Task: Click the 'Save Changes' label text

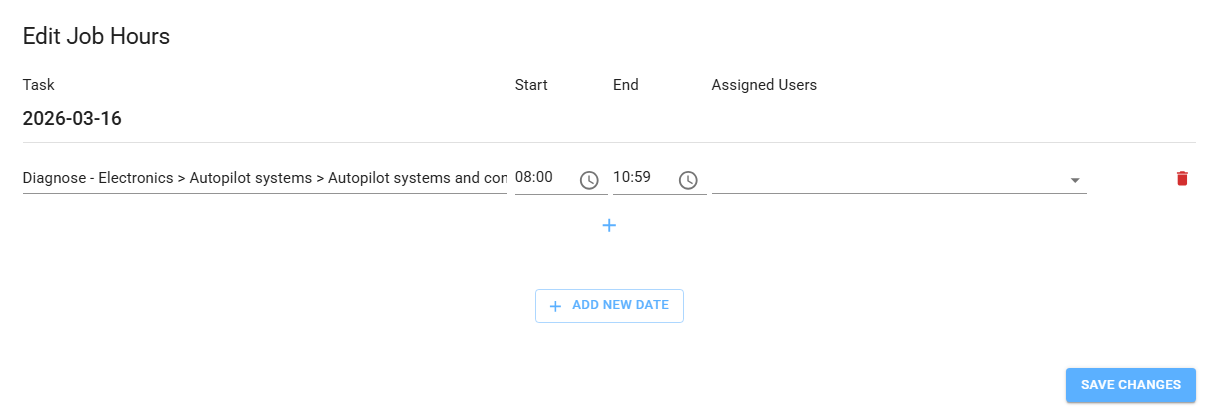Action: tap(1130, 385)
